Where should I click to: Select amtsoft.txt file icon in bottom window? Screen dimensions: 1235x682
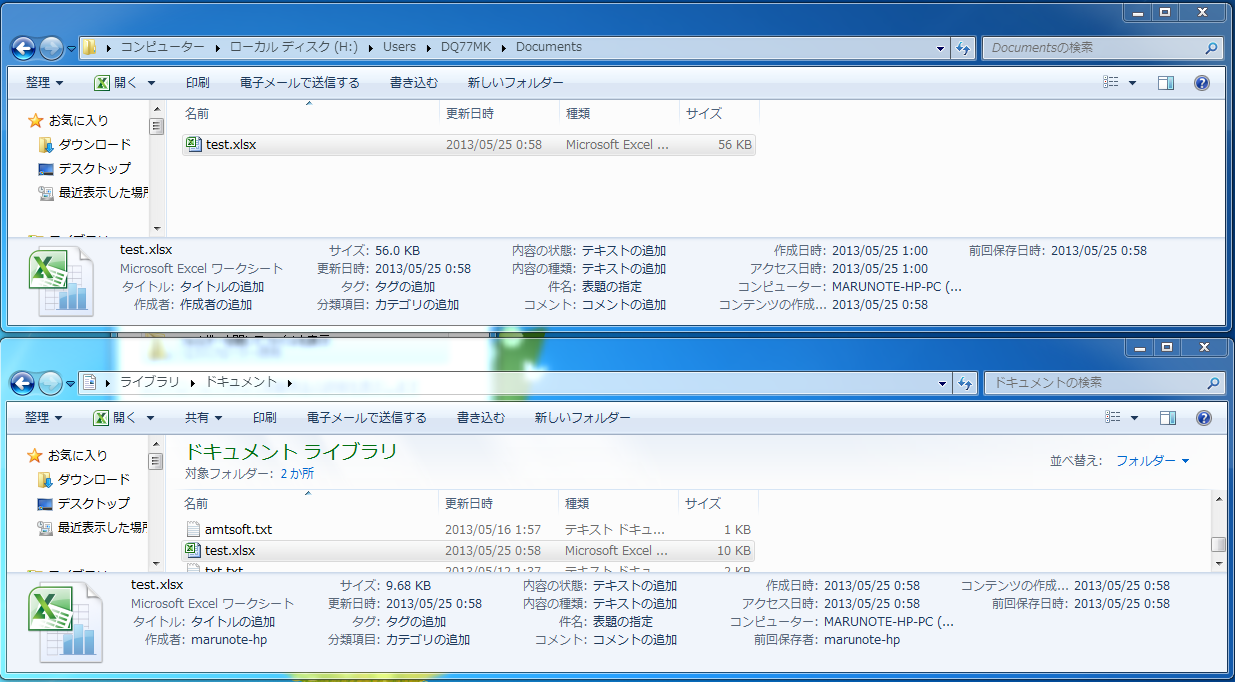click(x=194, y=529)
